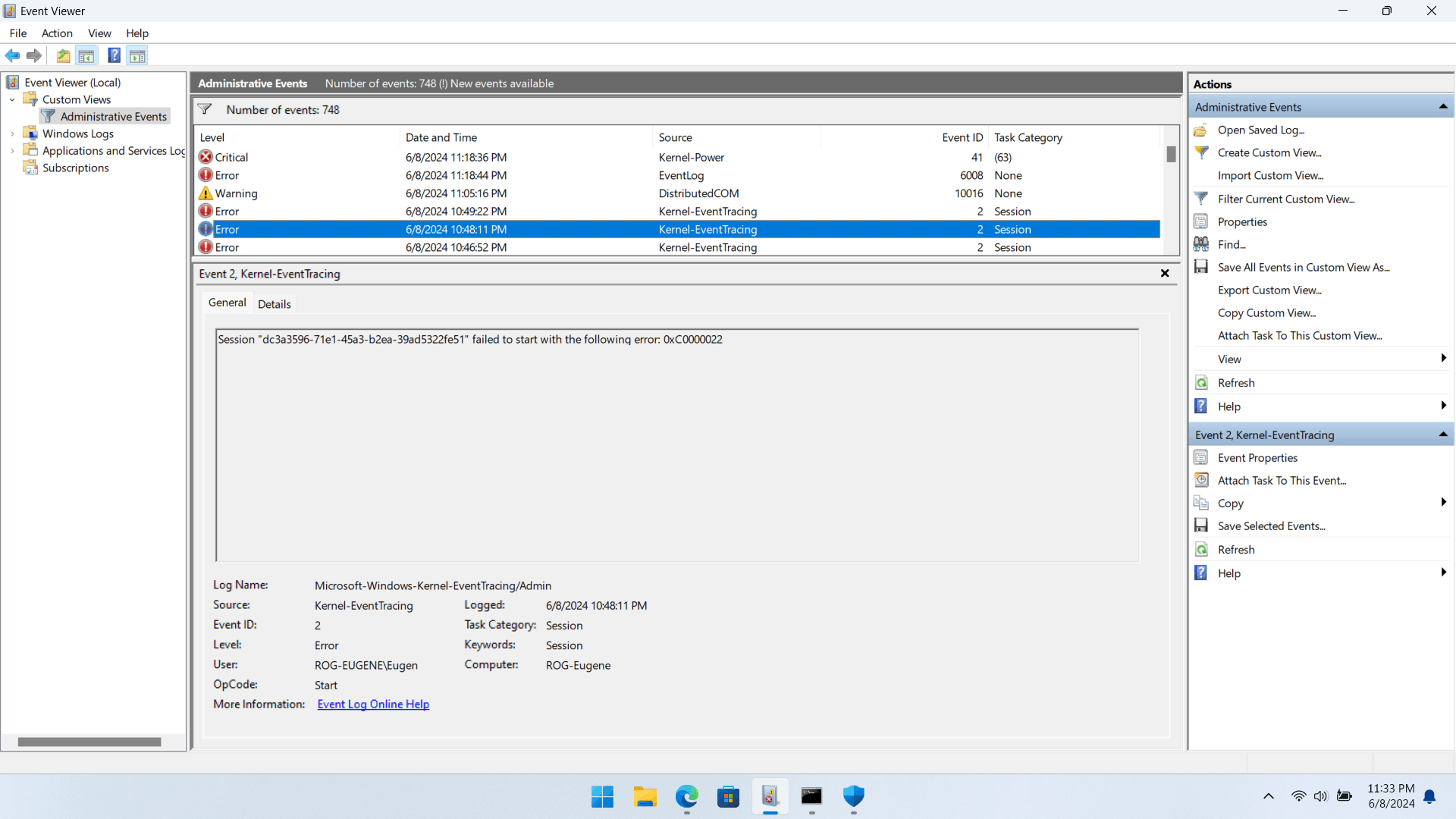
Task: Click the Show/Hide Console Tree toolbar icon
Action: [x=86, y=55]
